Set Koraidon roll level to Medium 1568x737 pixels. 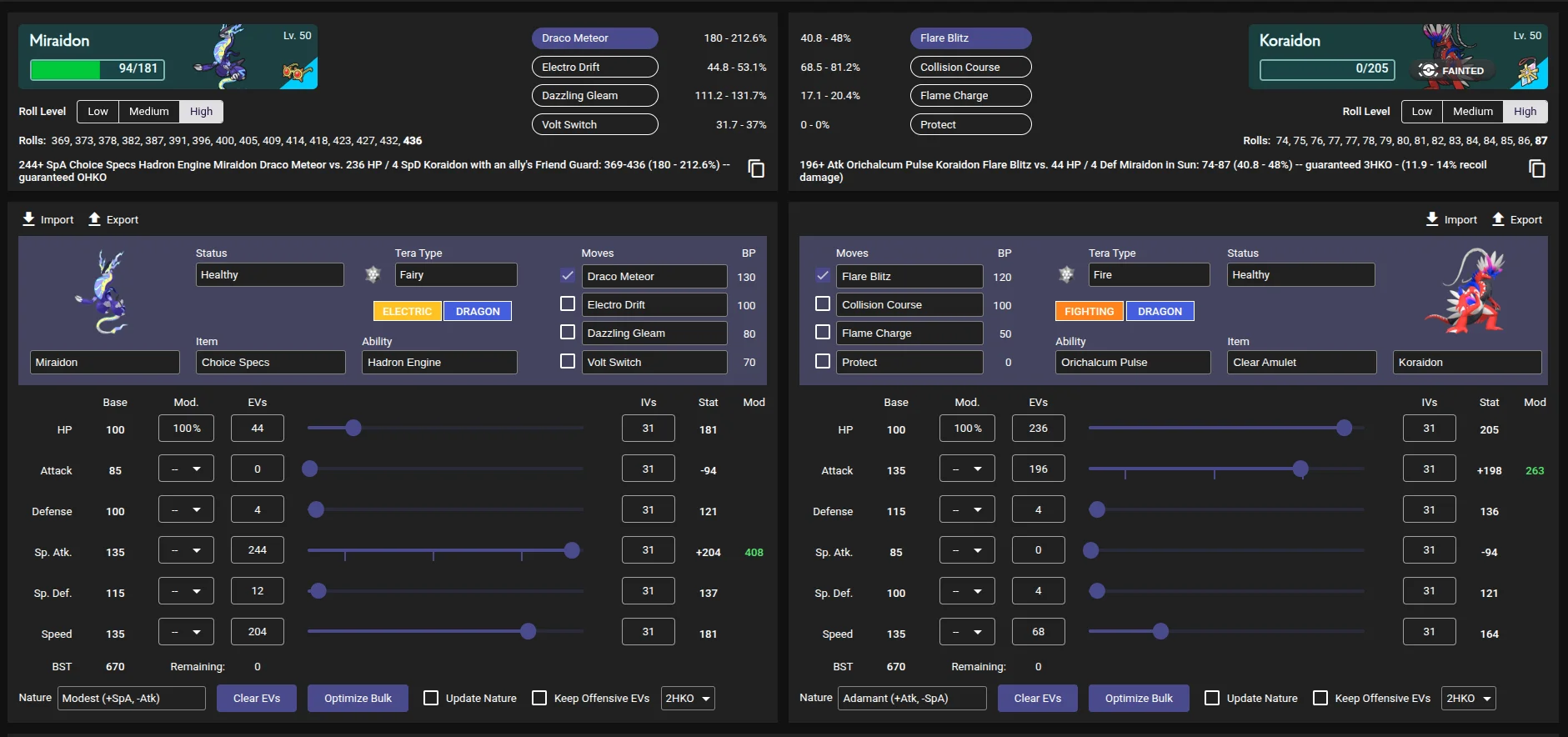(x=1473, y=111)
